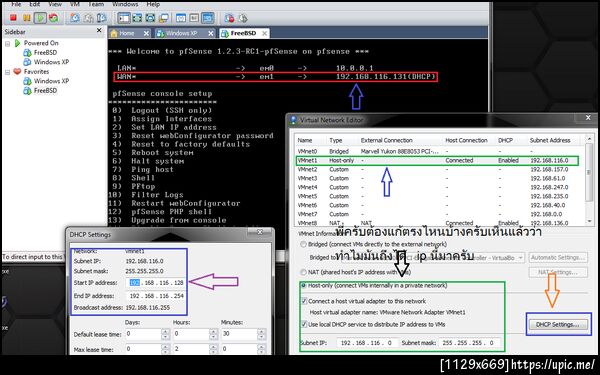The width and height of the screenshot is (600, 375).
Task: Click the Favorites heart icon in sidebar
Action: 17,71
